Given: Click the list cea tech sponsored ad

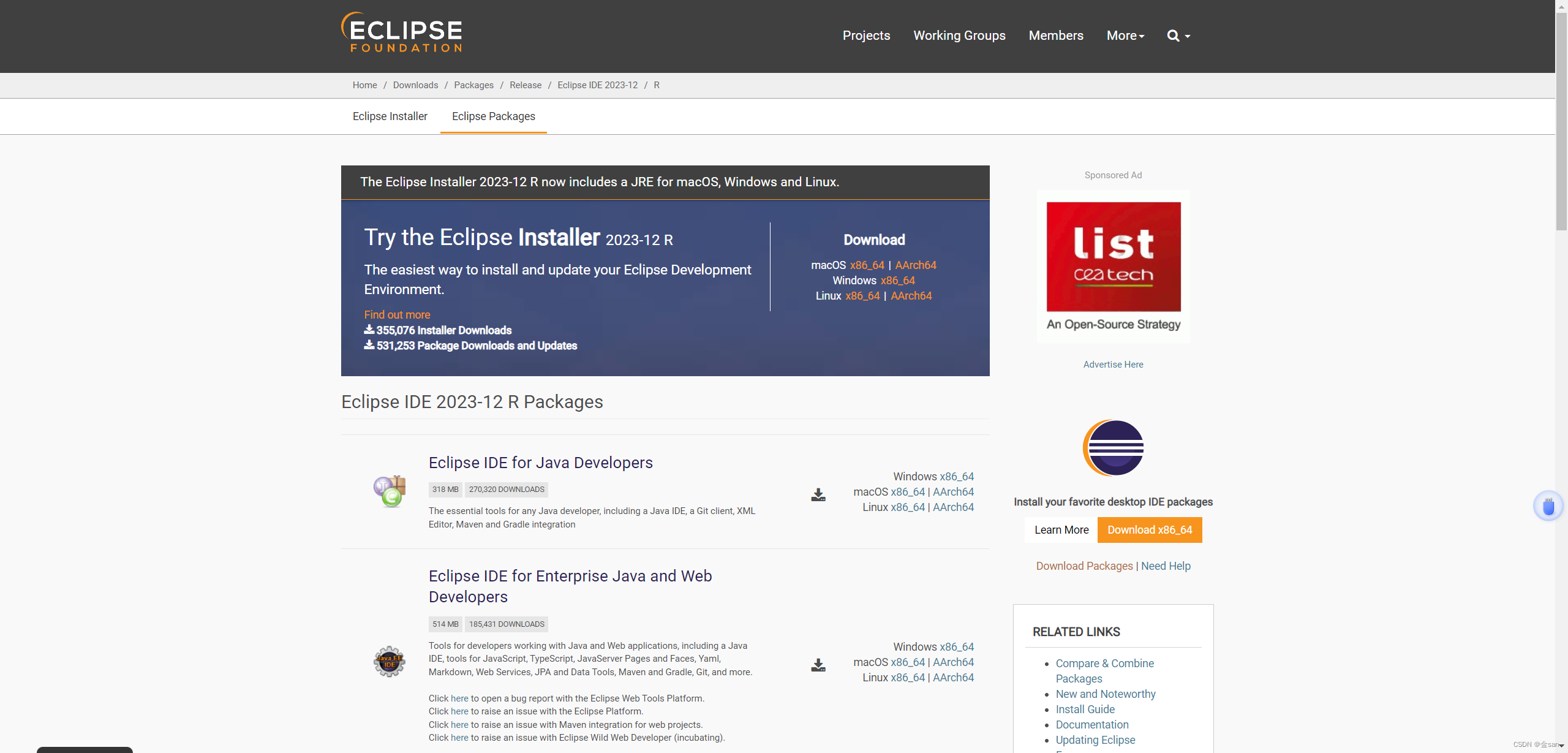Looking at the screenshot, I should pyautogui.click(x=1113, y=266).
